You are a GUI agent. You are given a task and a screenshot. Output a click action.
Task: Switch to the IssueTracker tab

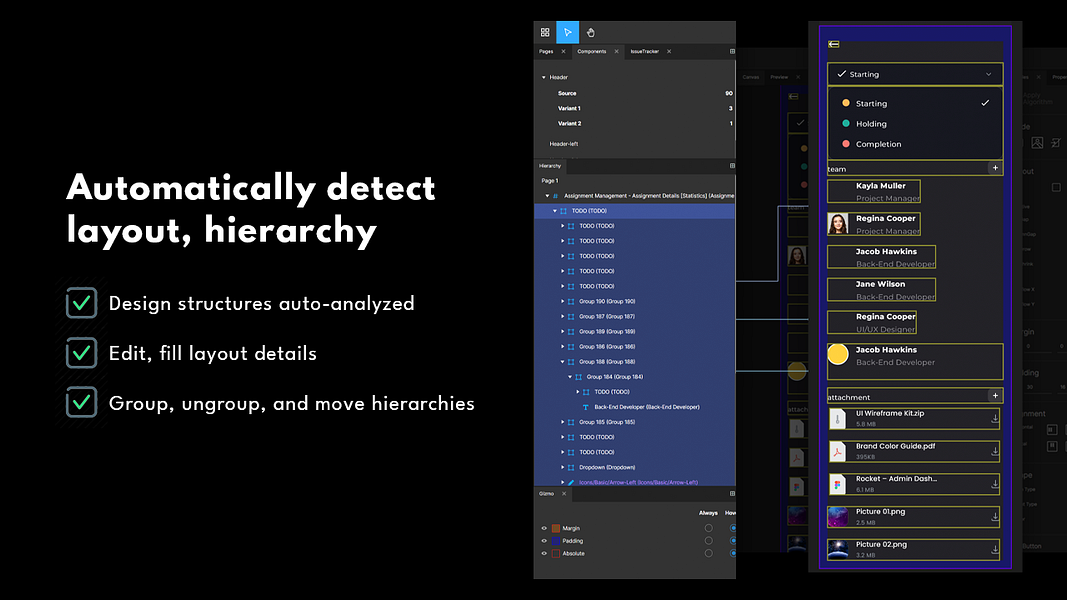pos(646,51)
